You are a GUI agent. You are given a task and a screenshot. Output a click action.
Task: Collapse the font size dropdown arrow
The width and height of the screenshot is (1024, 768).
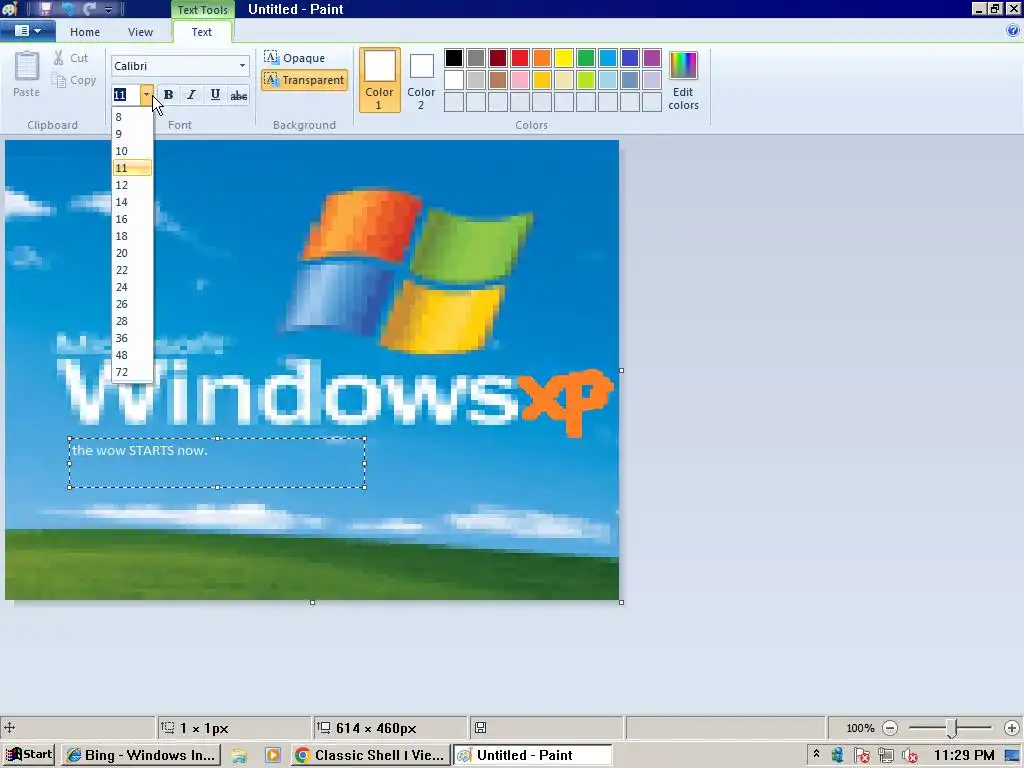[146, 95]
